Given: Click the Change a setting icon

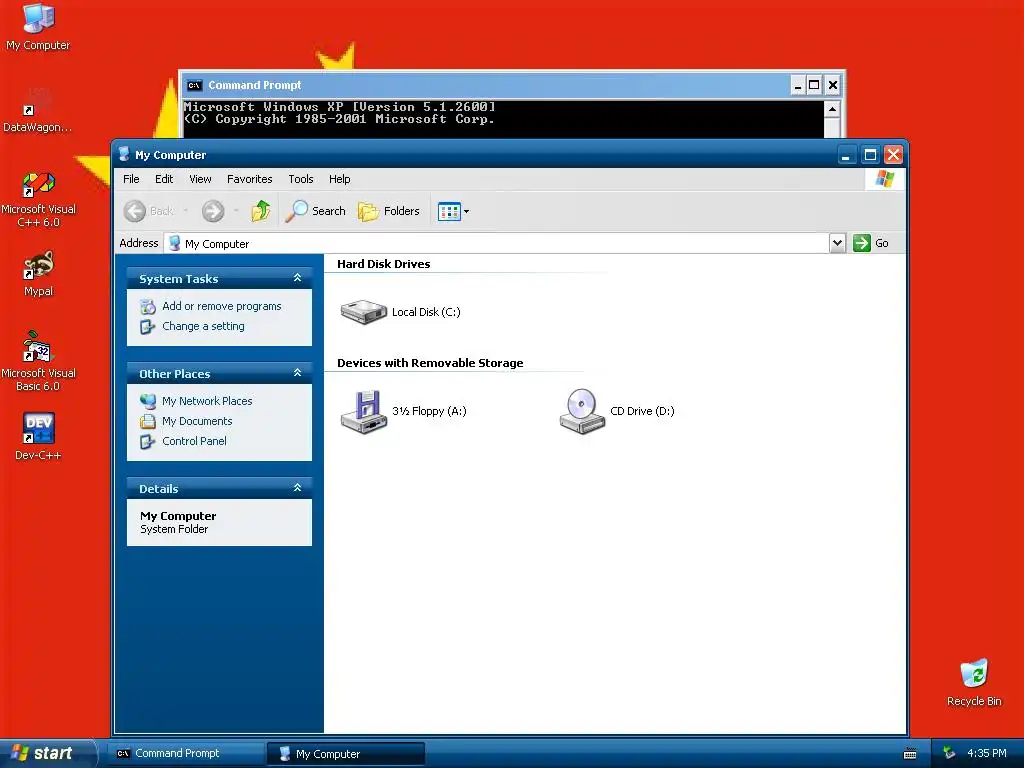Looking at the screenshot, I should [x=148, y=327].
